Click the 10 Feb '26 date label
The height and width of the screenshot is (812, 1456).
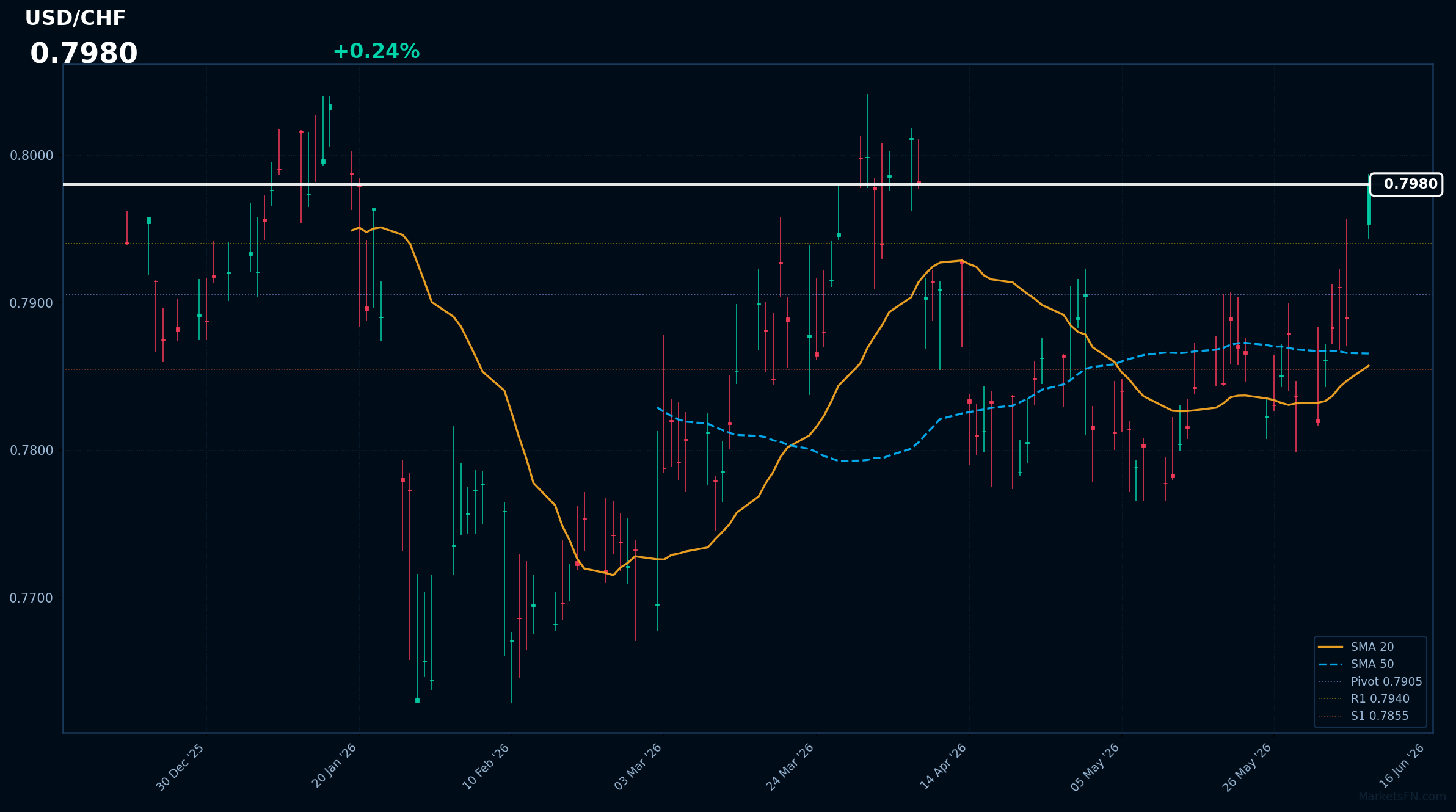coord(485,767)
